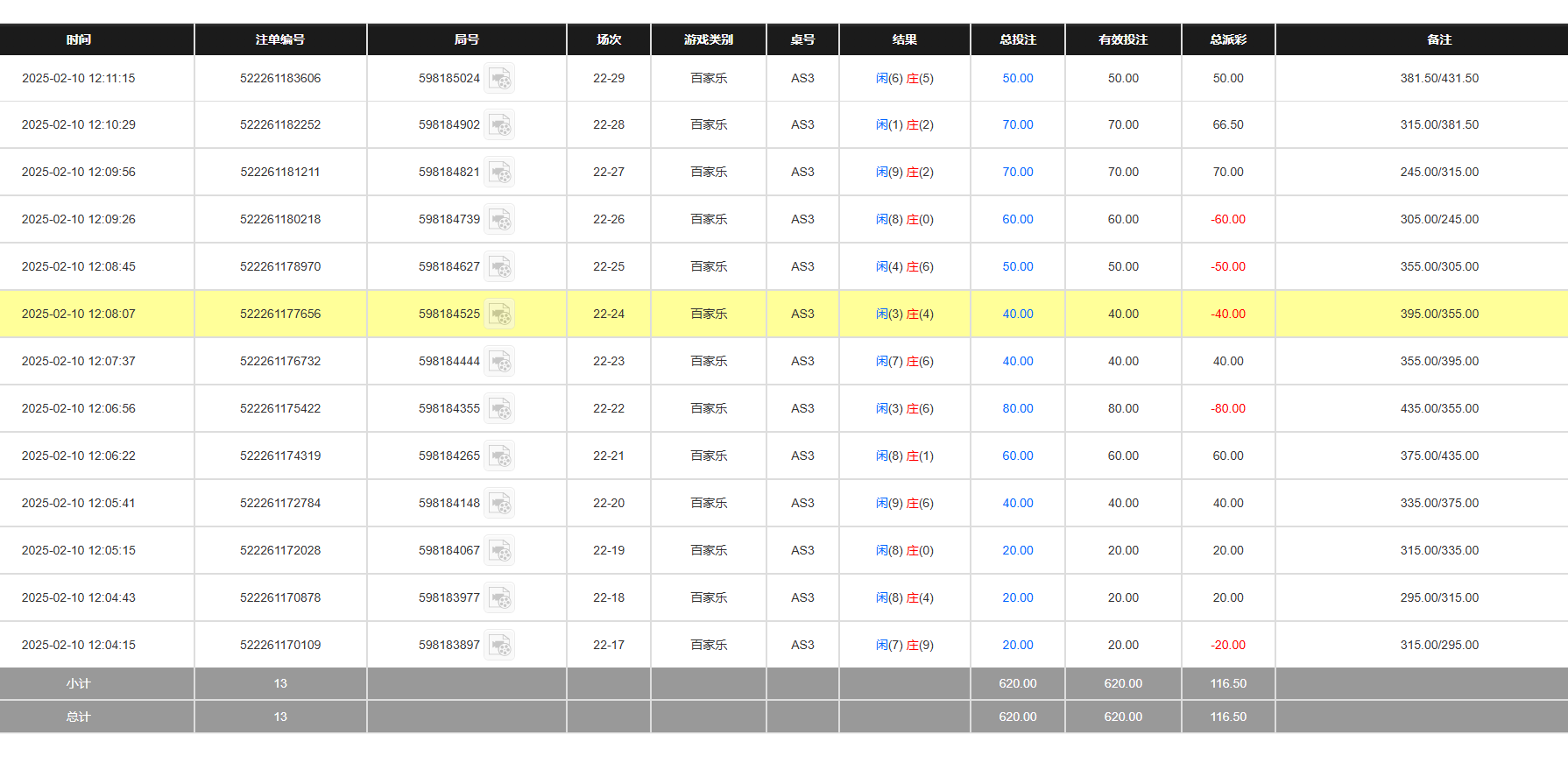The width and height of the screenshot is (1568, 770).
Task: Click replay icon next to round 598184444
Action: 499,362
